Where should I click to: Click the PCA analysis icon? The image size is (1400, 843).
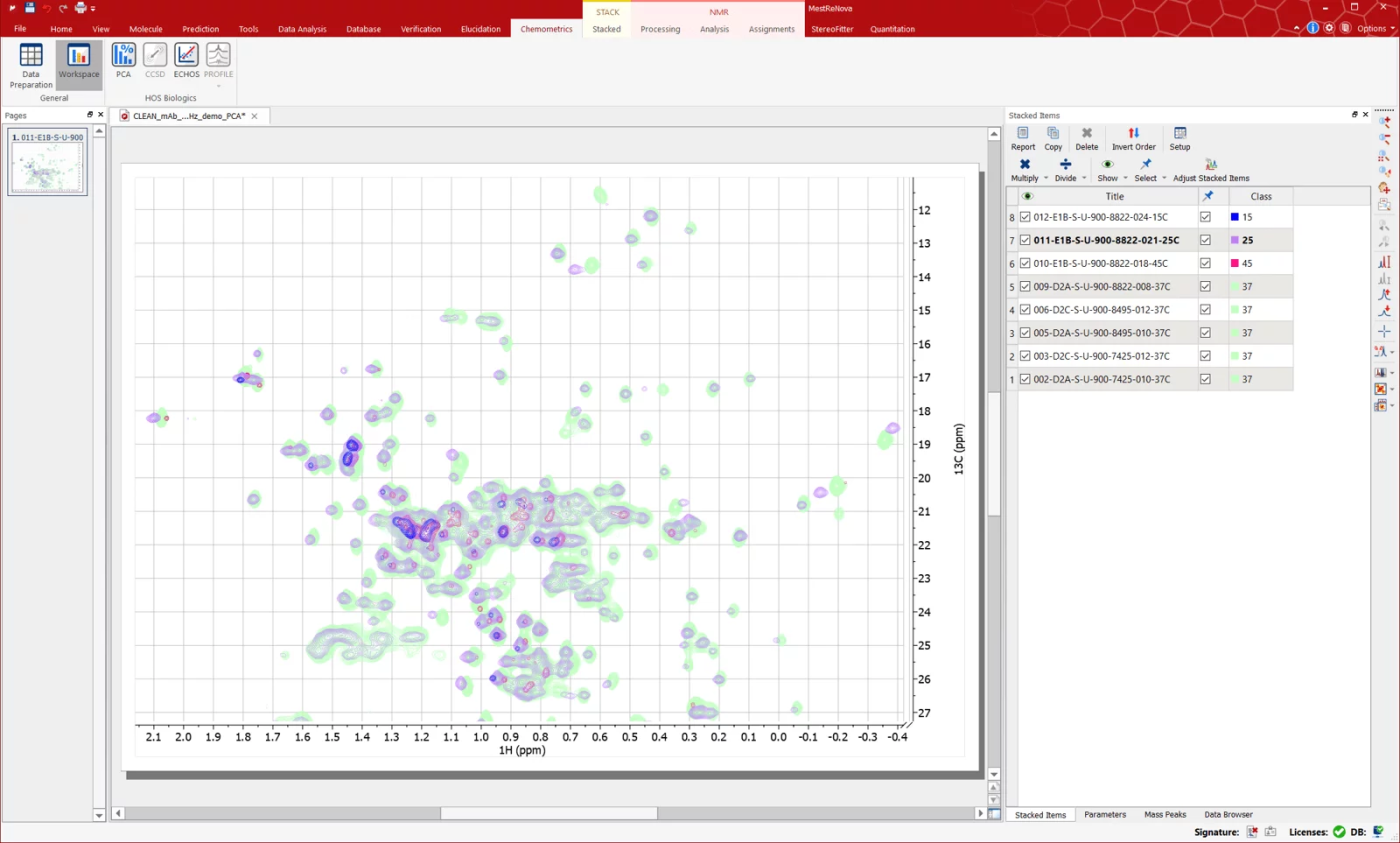[x=123, y=60]
